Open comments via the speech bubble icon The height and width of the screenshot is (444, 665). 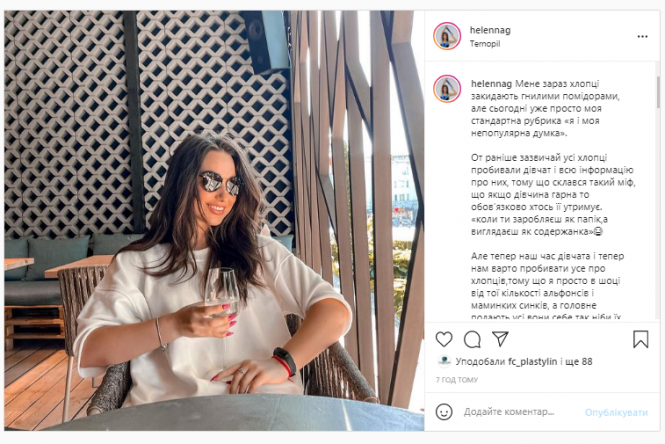(x=472, y=339)
